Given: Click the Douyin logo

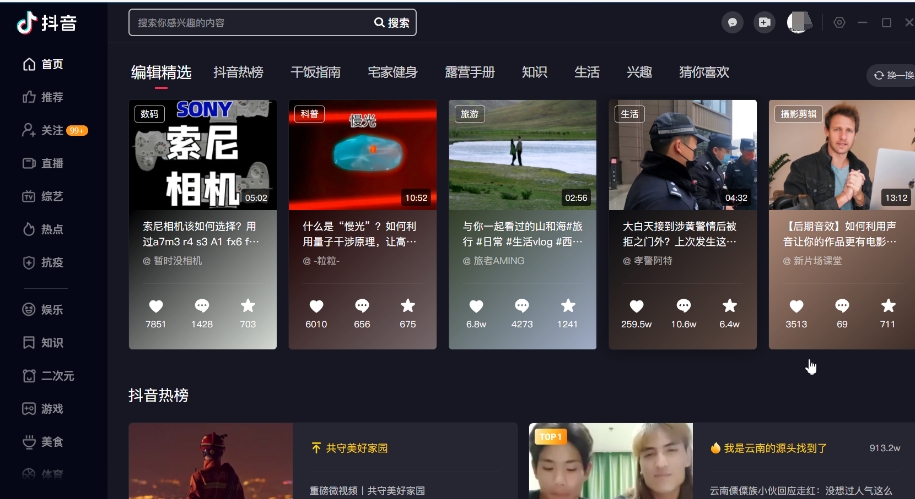Looking at the screenshot, I should (47, 23).
